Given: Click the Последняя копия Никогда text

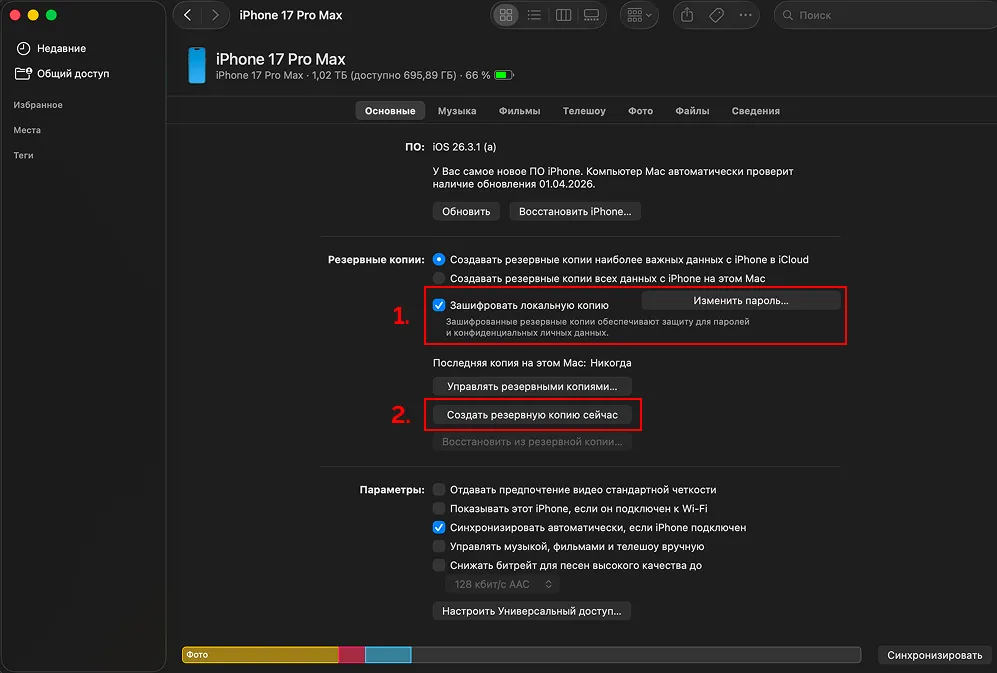Looking at the screenshot, I should coord(532,363).
